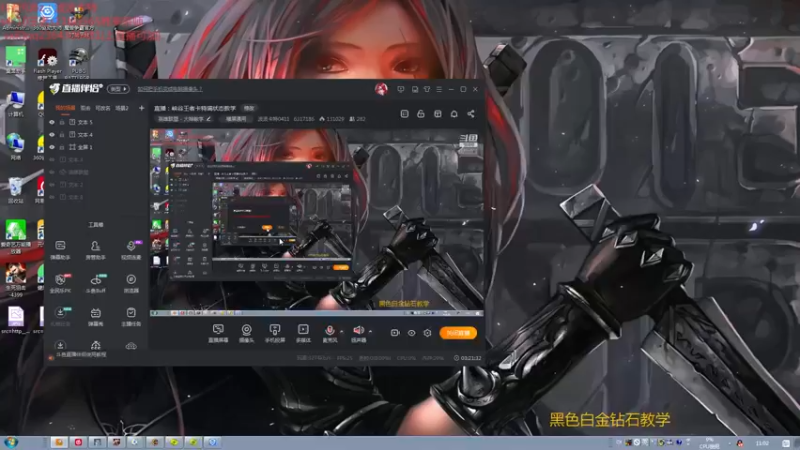Open the skin shirt icon in title bar
The height and width of the screenshot is (450, 800).
pyautogui.click(x=427, y=89)
